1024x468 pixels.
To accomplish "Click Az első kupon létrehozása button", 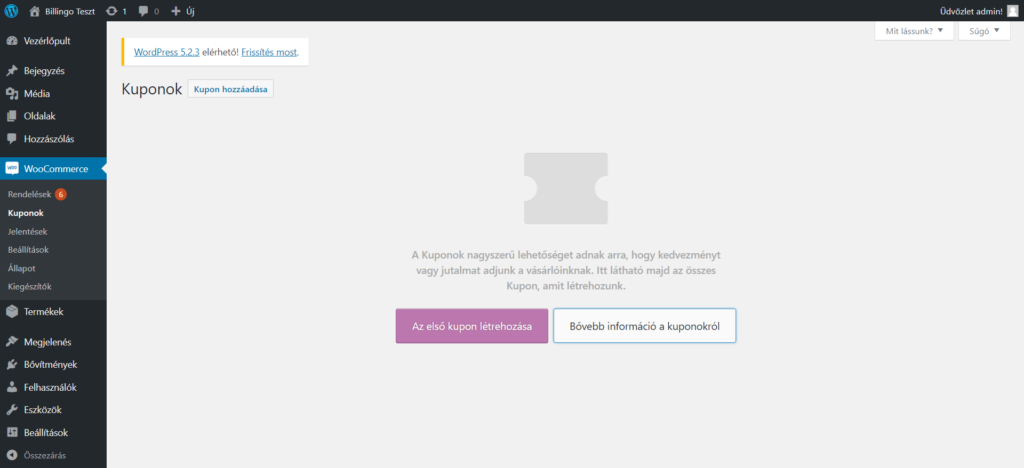I will pos(472,326).
